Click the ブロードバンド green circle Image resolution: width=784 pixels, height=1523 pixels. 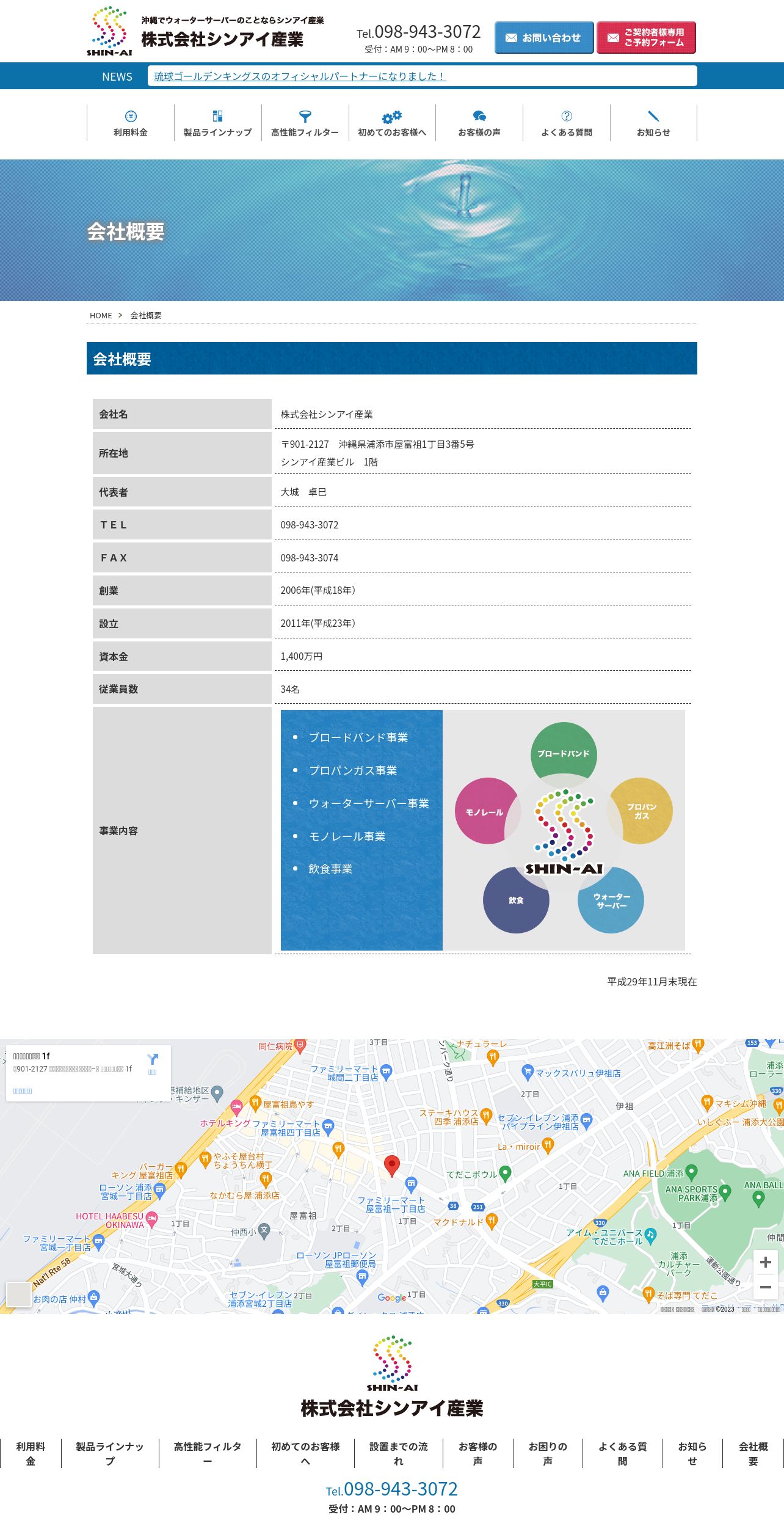[563, 754]
